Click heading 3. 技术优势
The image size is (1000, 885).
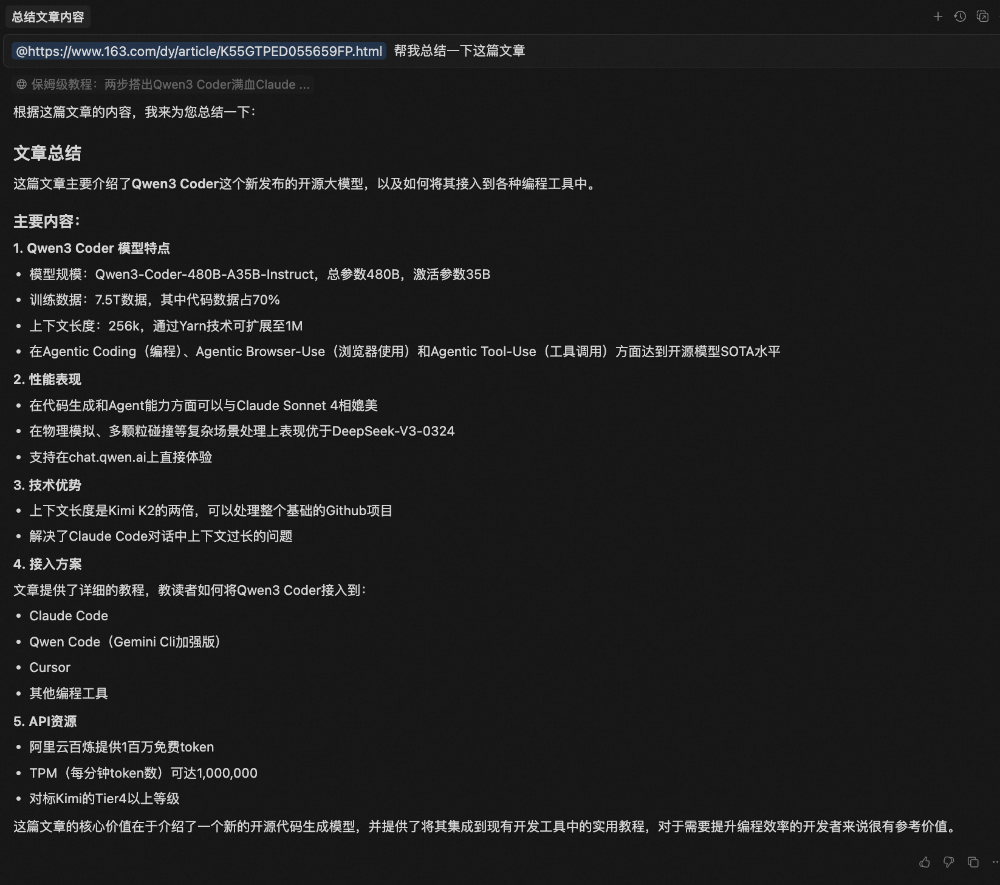[x=47, y=485]
